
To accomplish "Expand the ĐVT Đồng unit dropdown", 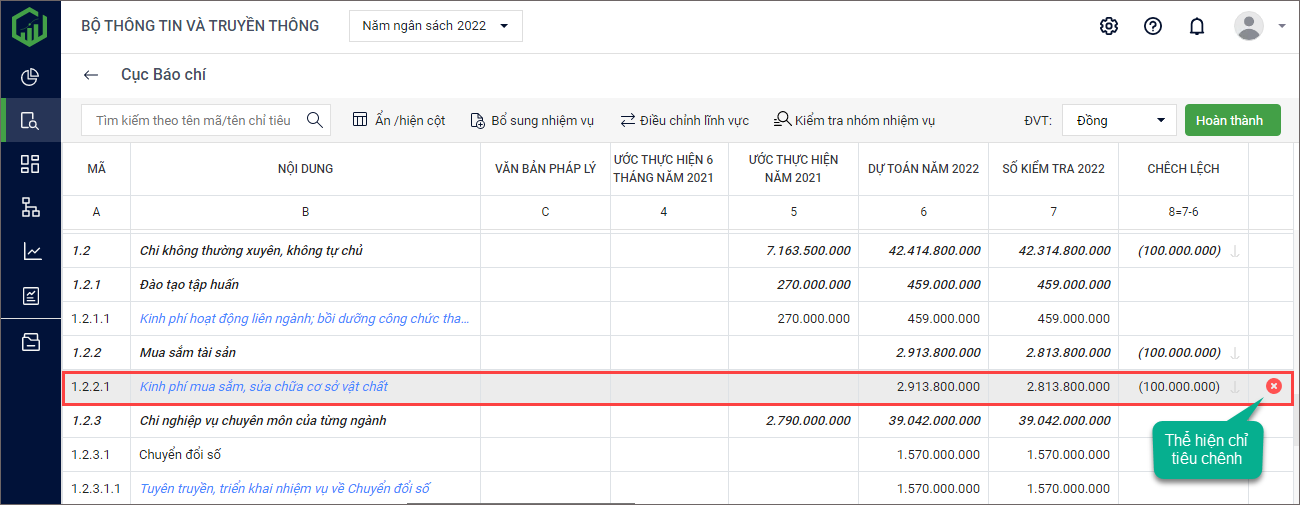I will [x=1119, y=120].
